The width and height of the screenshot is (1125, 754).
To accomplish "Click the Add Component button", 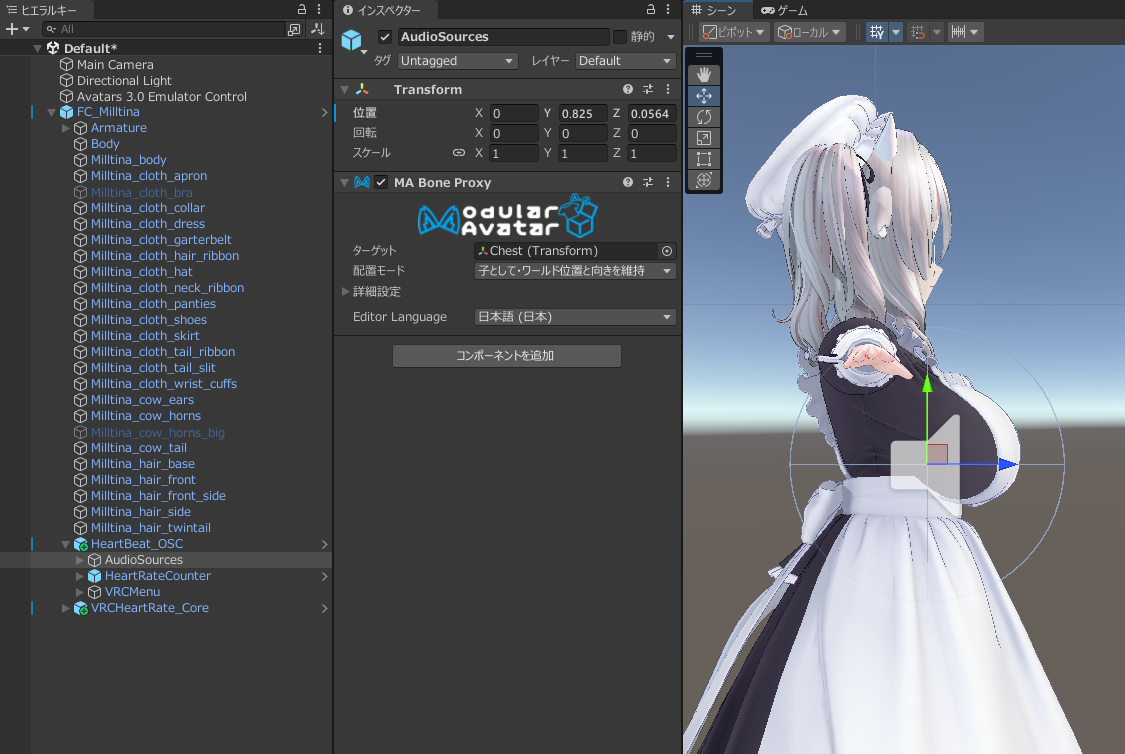I will (507, 356).
